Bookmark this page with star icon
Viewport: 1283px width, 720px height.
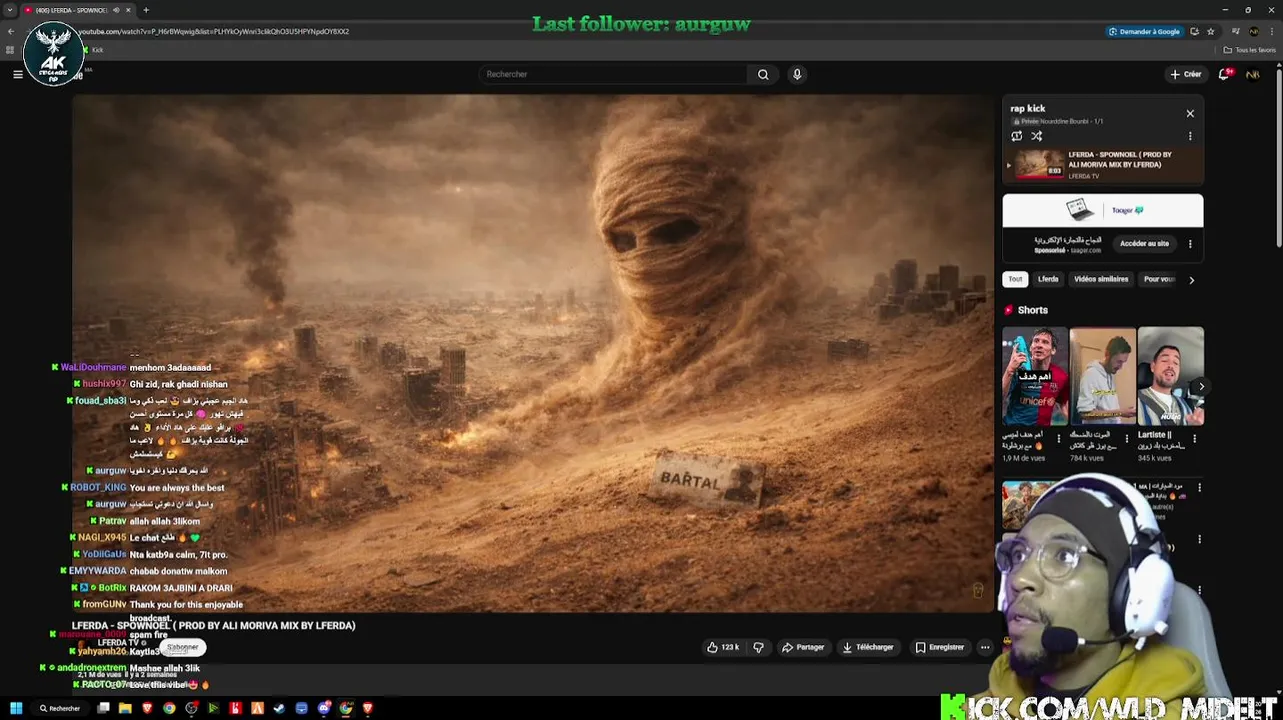[x=1210, y=31]
